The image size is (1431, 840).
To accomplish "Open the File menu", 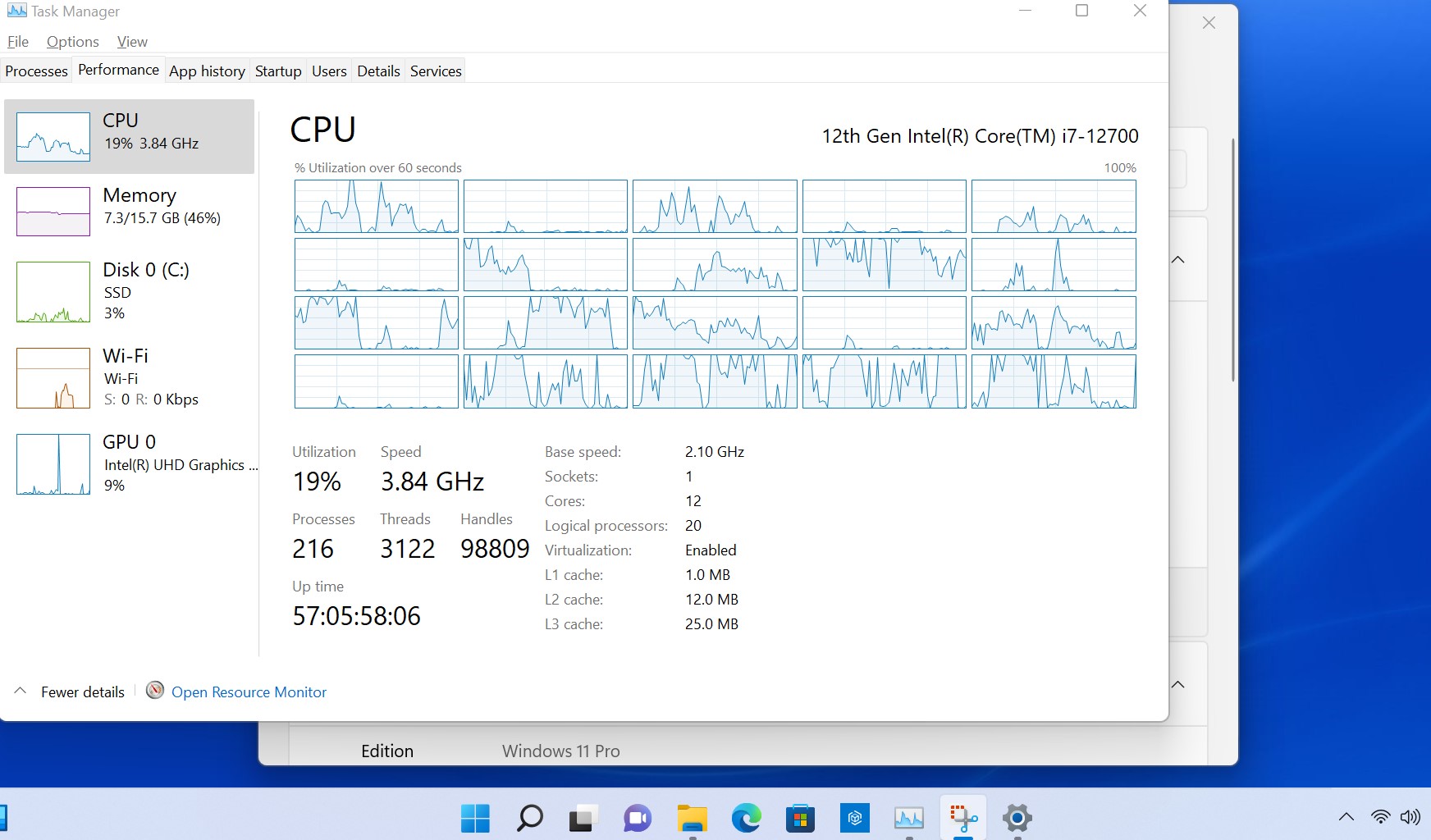I will click(x=18, y=42).
